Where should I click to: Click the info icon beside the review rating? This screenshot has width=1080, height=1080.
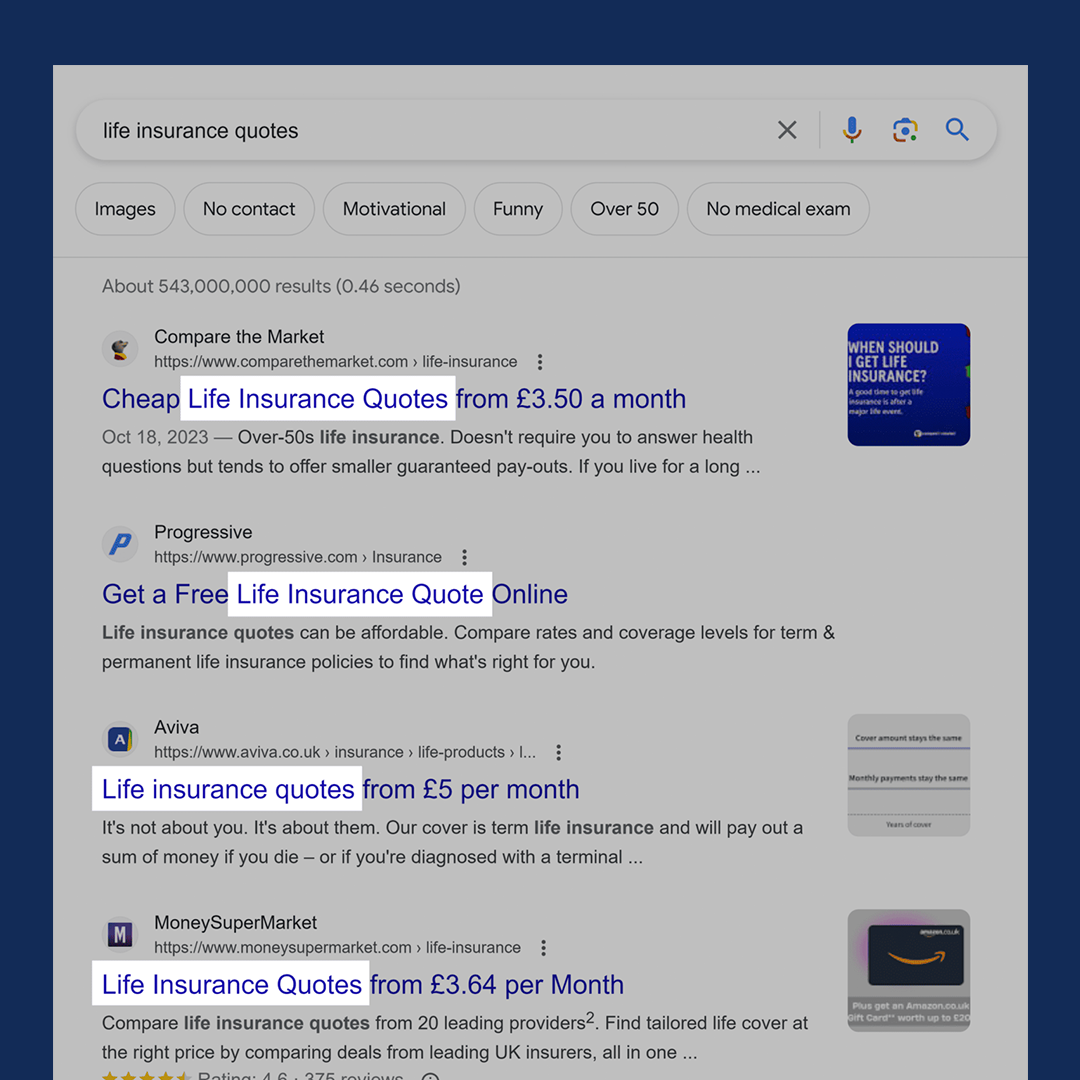(x=430, y=1076)
